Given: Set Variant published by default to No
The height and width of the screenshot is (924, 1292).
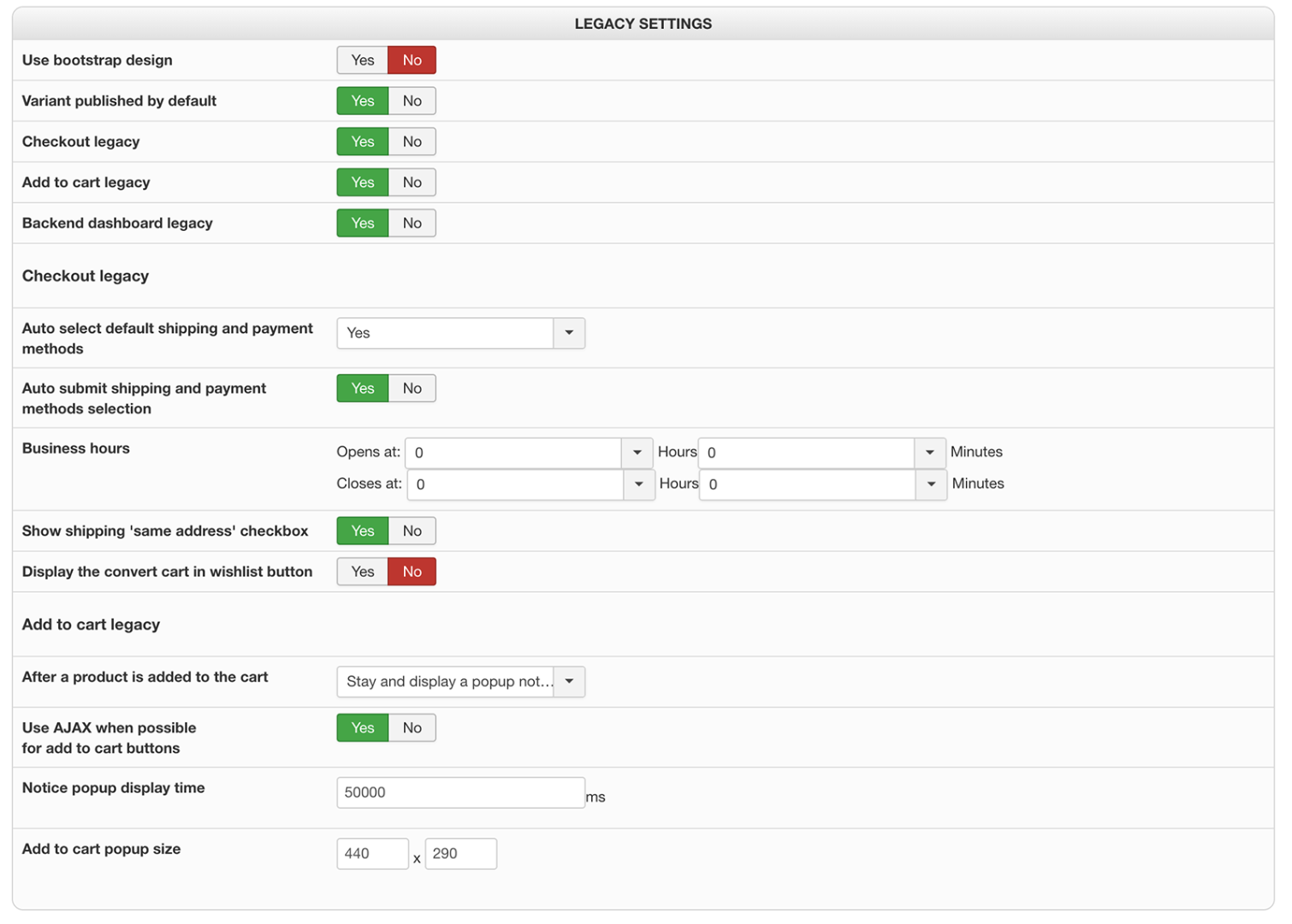Looking at the screenshot, I should [412, 101].
